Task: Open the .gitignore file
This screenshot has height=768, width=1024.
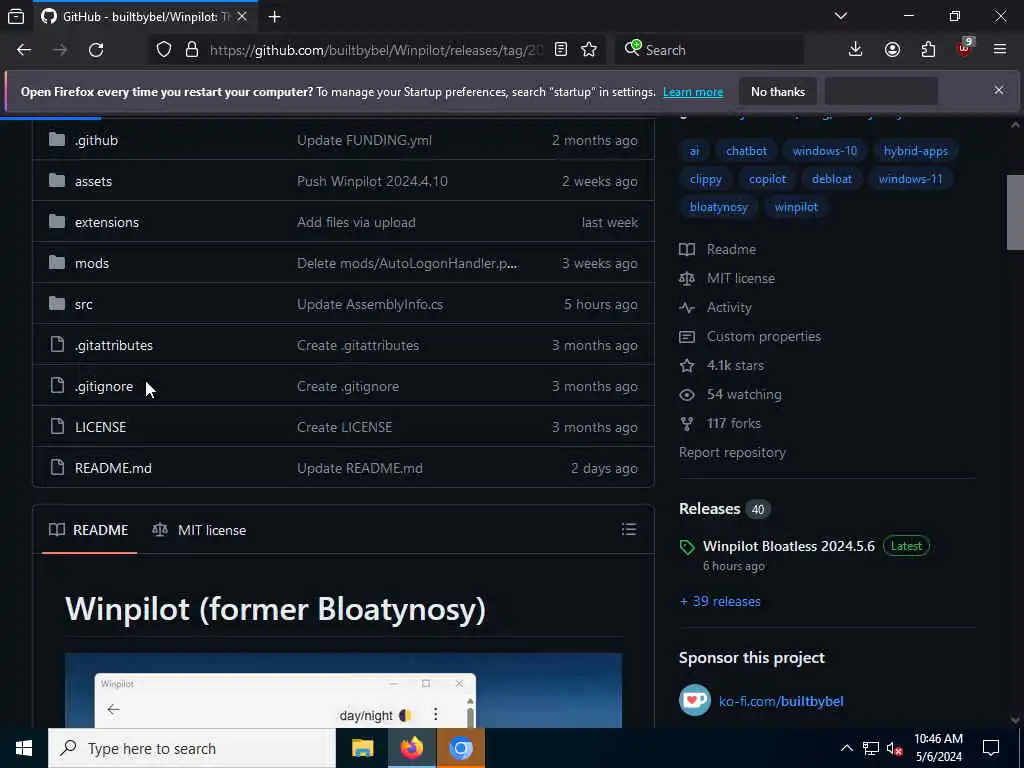Action: pos(104,387)
